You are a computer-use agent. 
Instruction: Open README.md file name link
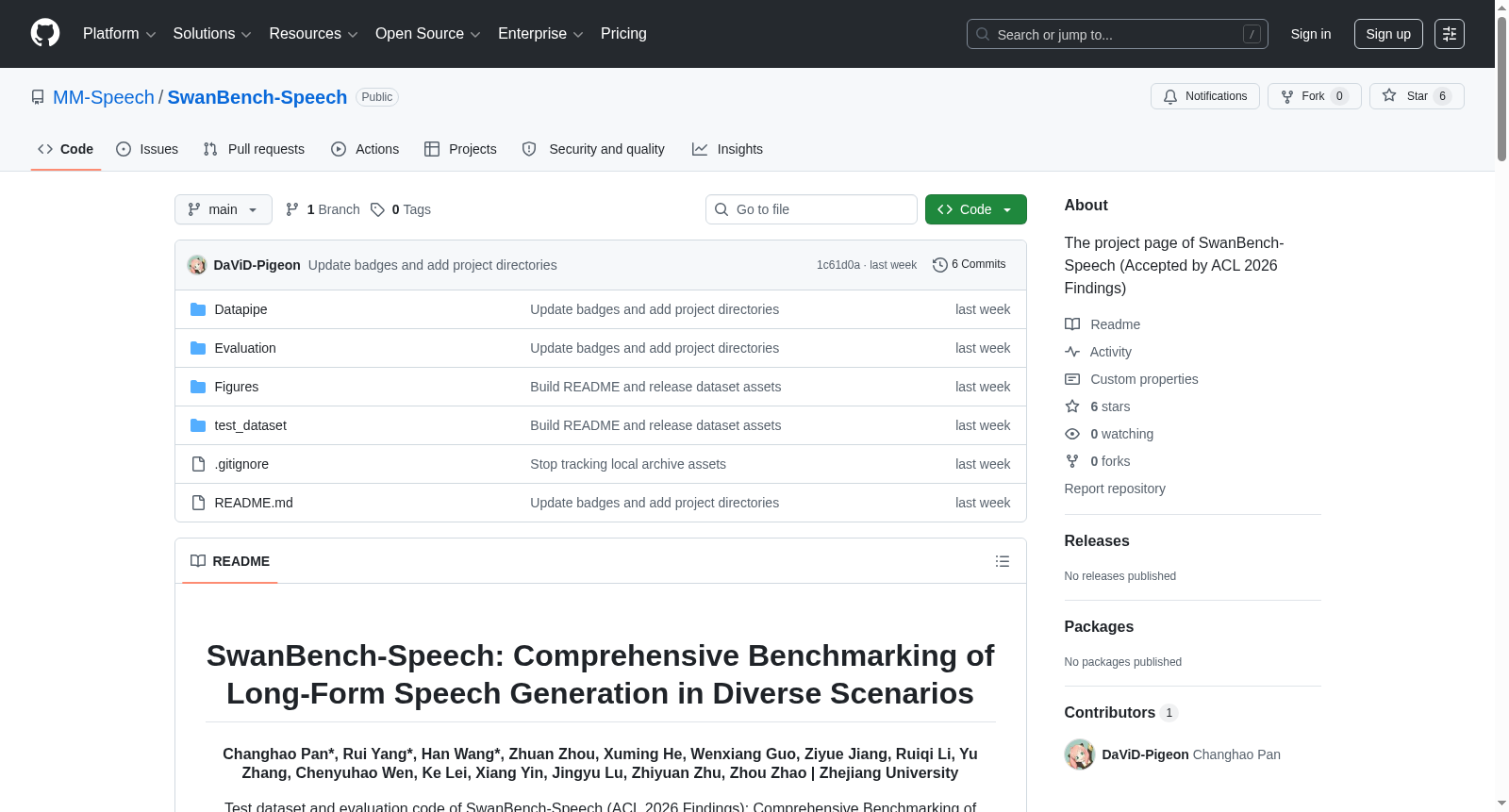tap(254, 503)
